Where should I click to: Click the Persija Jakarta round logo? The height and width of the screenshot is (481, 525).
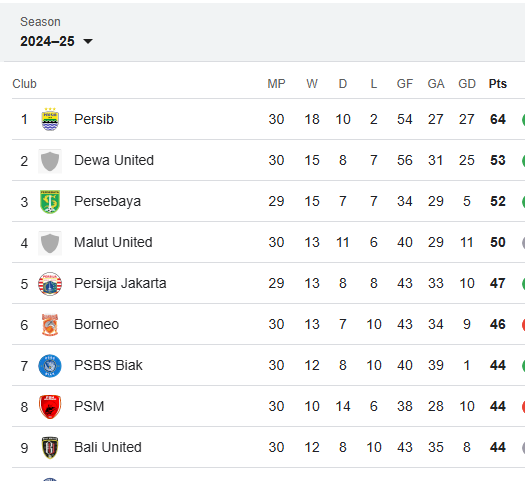pos(50,284)
